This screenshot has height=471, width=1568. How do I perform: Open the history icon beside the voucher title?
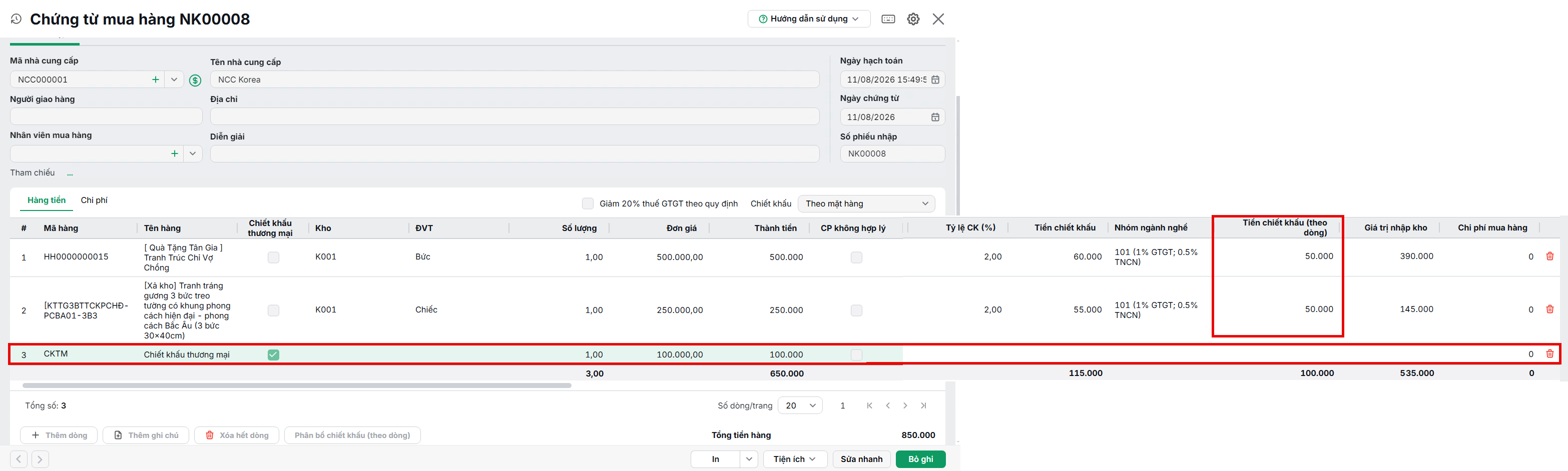[17, 19]
